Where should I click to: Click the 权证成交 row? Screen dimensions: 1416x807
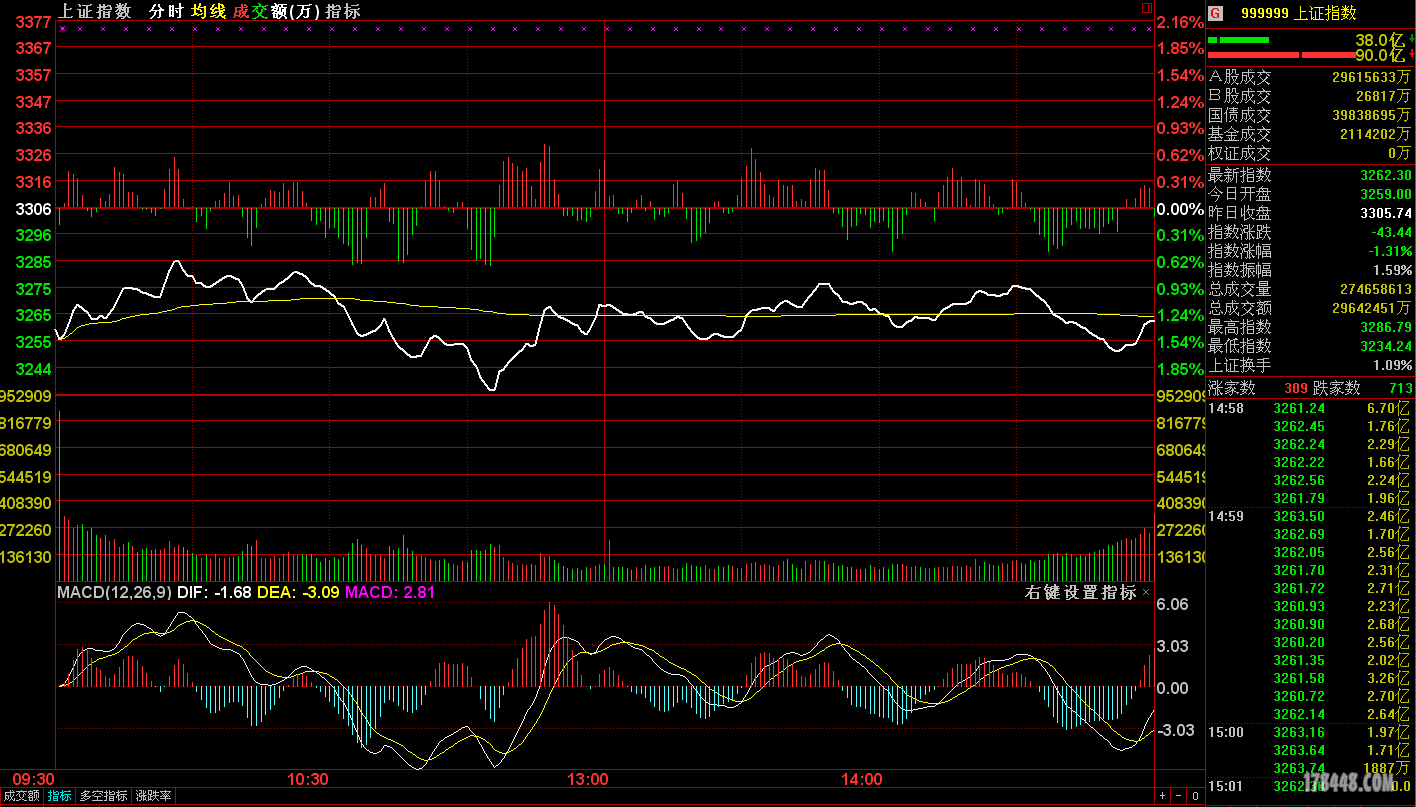[1310, 153]
